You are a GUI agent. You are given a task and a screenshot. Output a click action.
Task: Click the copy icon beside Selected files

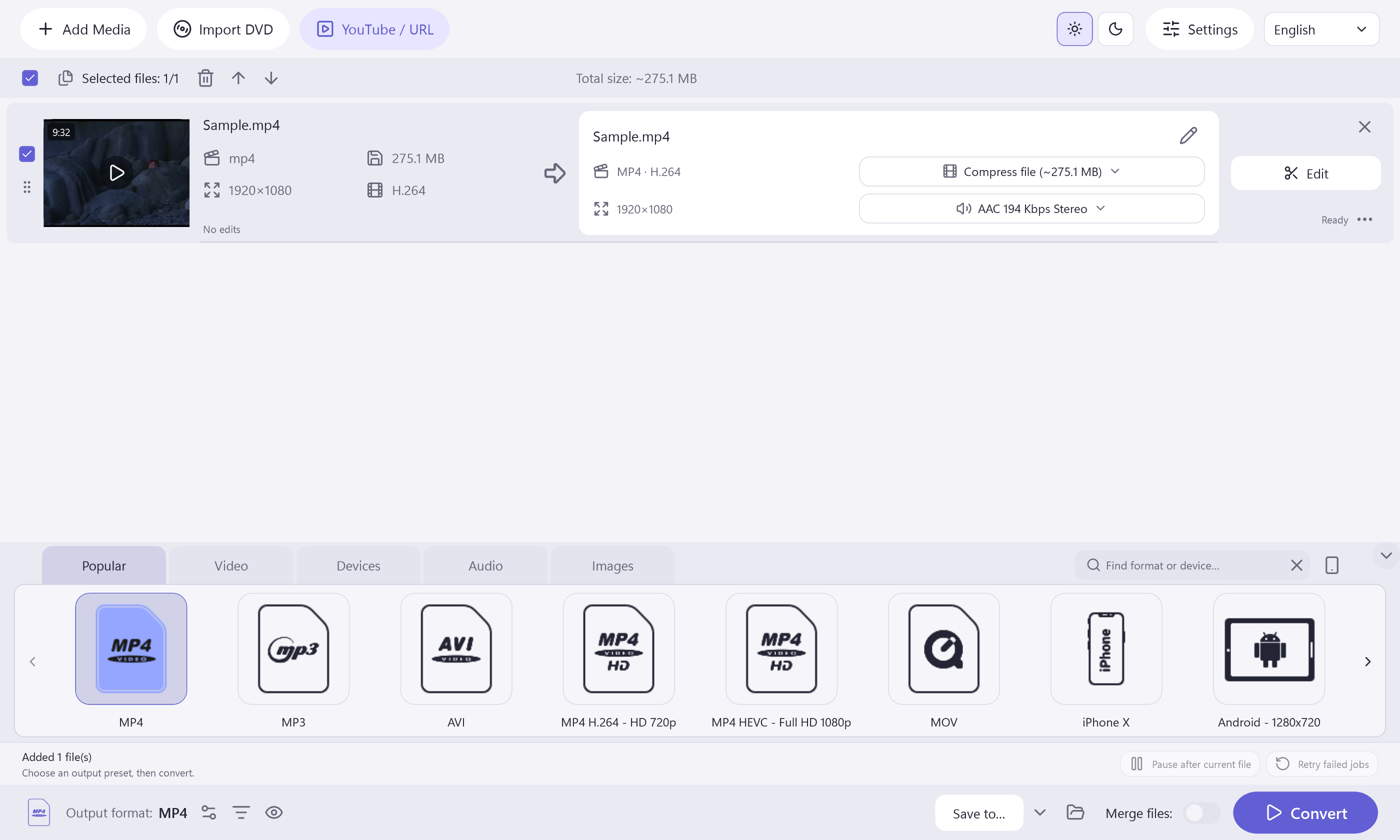(x=65, y=78)
